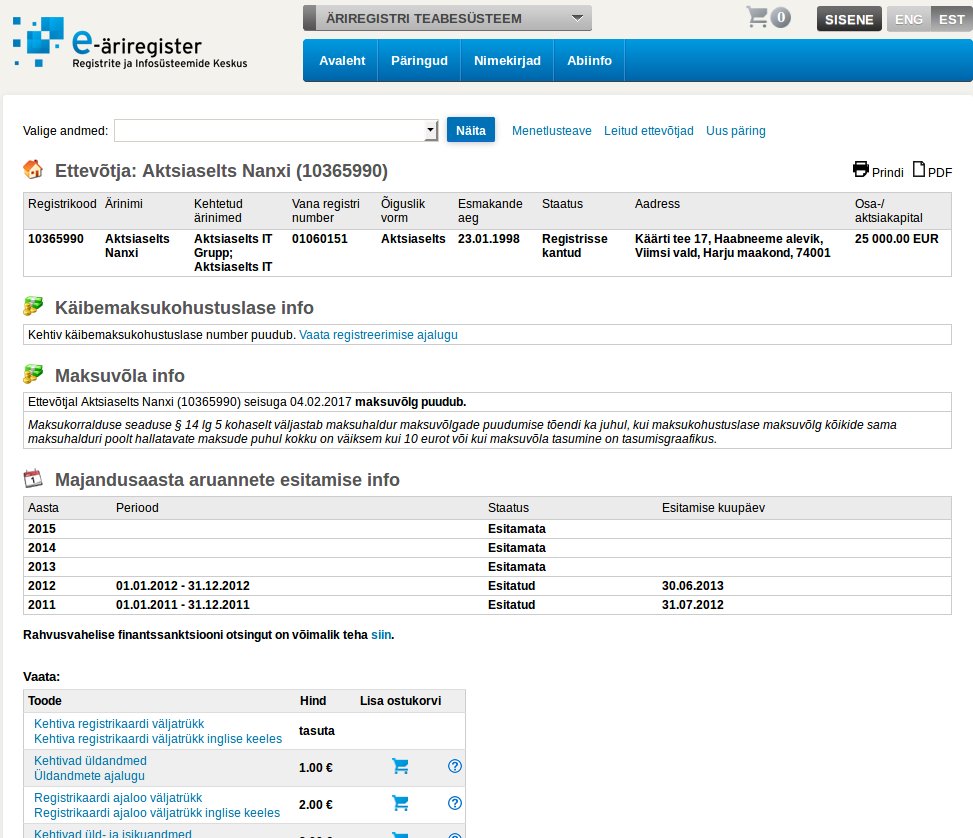
Task: Switch language to ENG
Action: pos(909,19)
